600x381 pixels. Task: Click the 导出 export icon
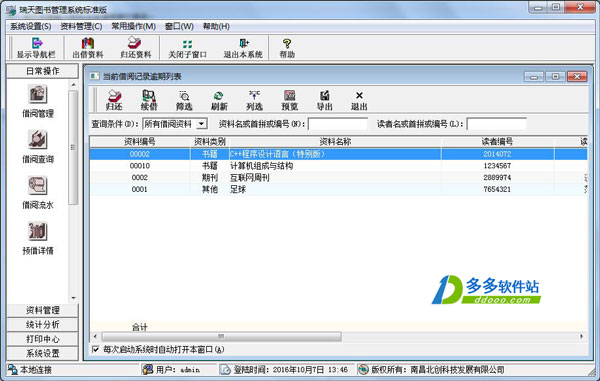click(324, 96)
